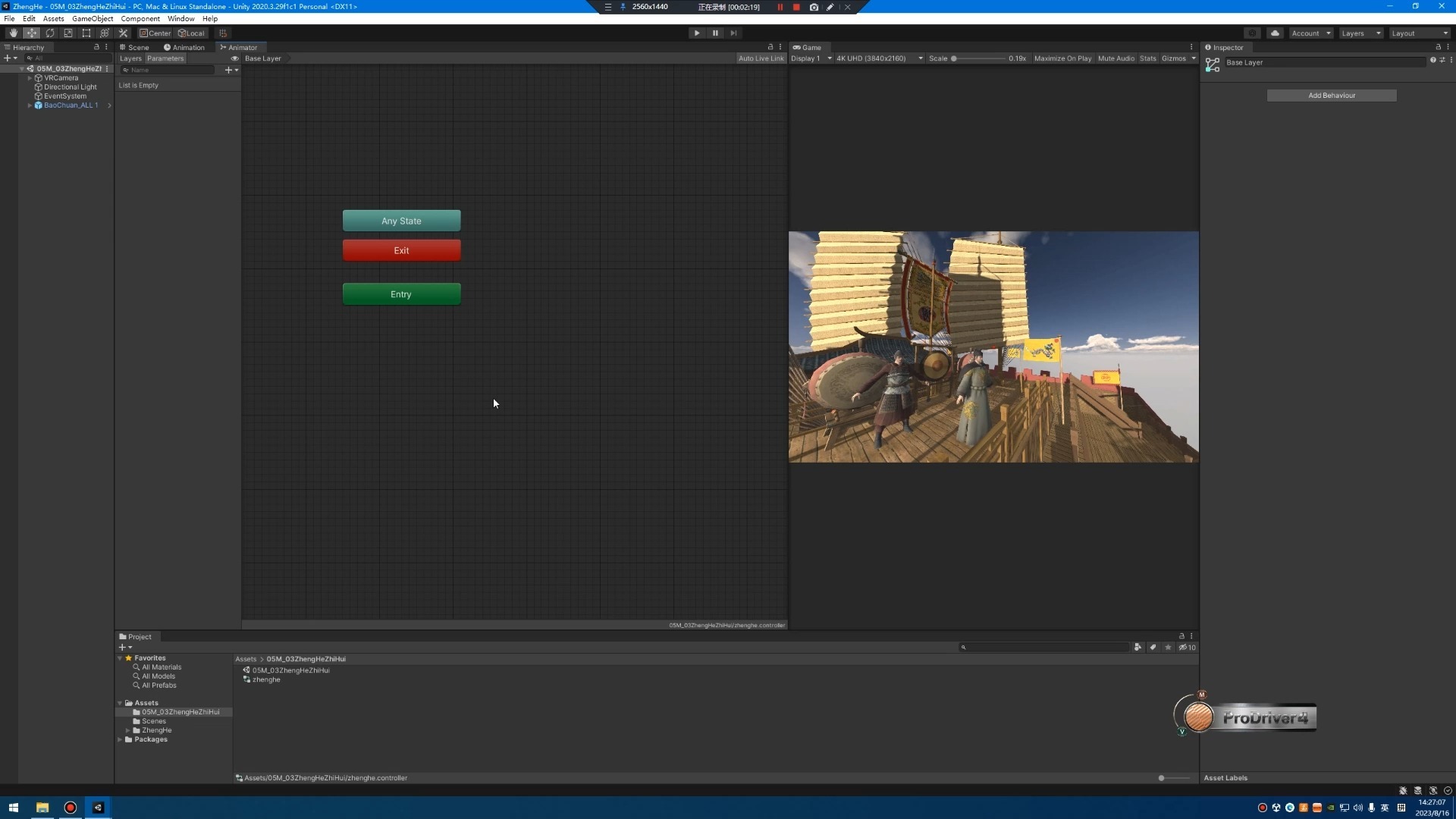
Task: Add a new Animator parameter
Action: (231, 70)
